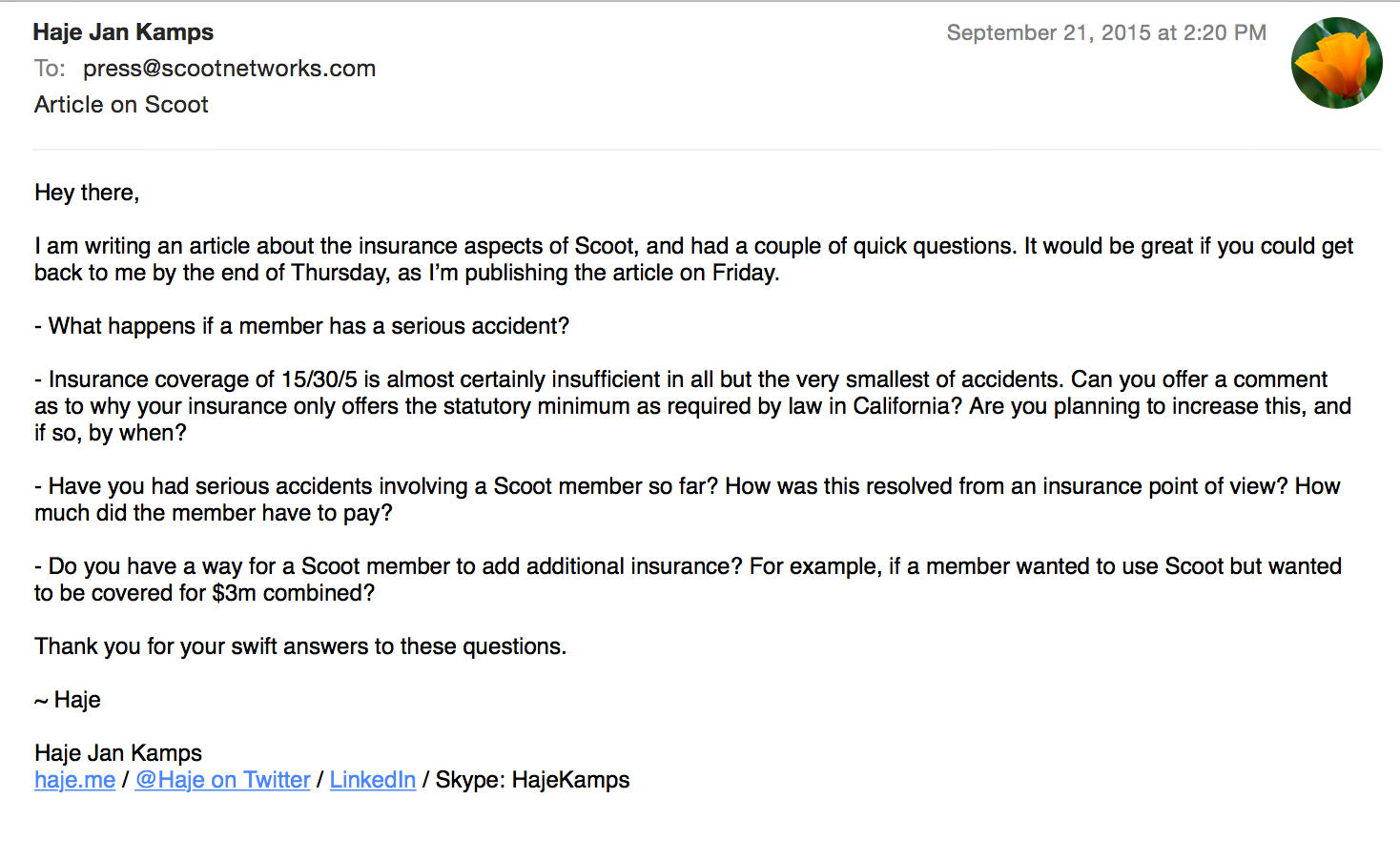Viewport: 1400px width, 860px height.
Task: Click the 'Article on Scoot' subject line
Action: 121,105
